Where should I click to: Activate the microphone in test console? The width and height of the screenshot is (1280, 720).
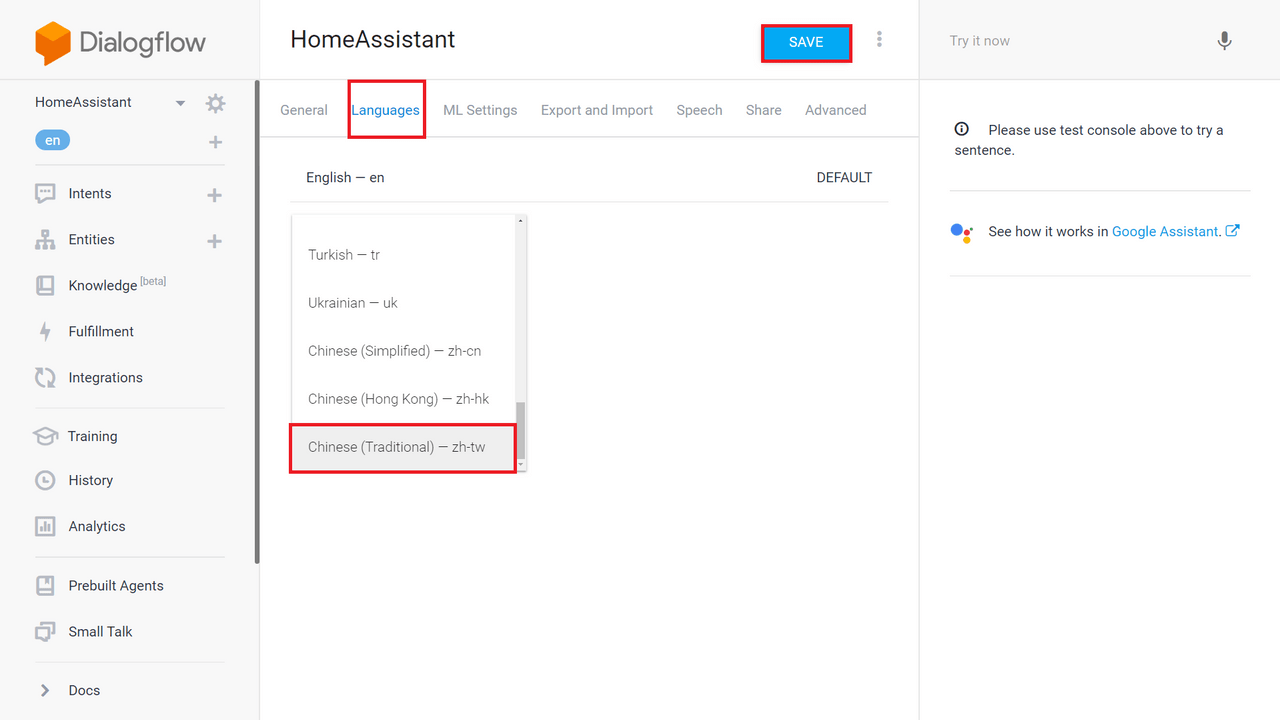[x=1224, y=41]
